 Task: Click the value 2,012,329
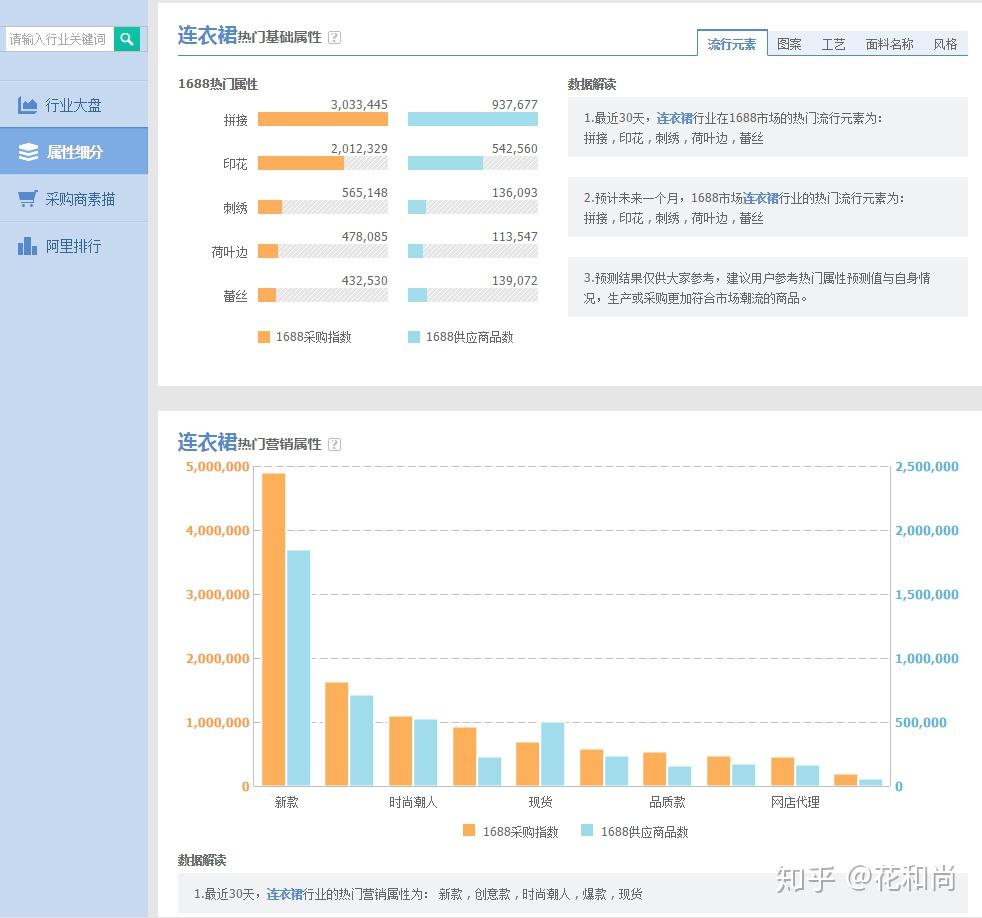click(359, 148)
